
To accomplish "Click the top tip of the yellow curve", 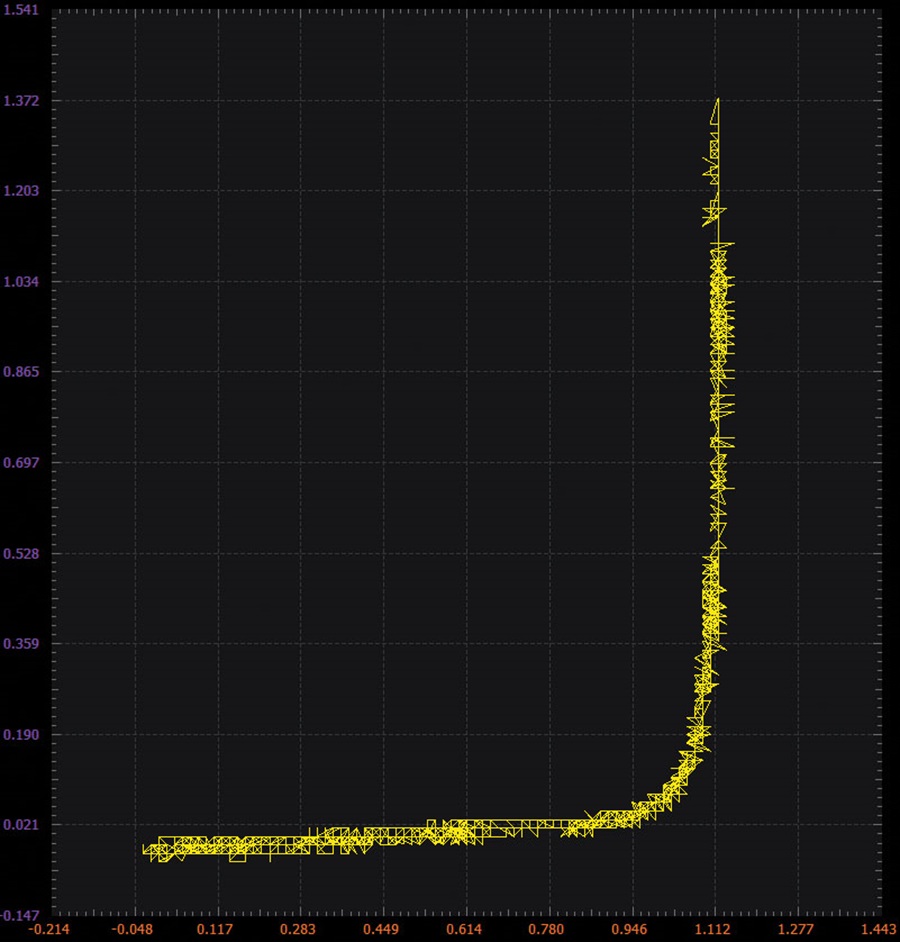I will [x=718, y=100].
